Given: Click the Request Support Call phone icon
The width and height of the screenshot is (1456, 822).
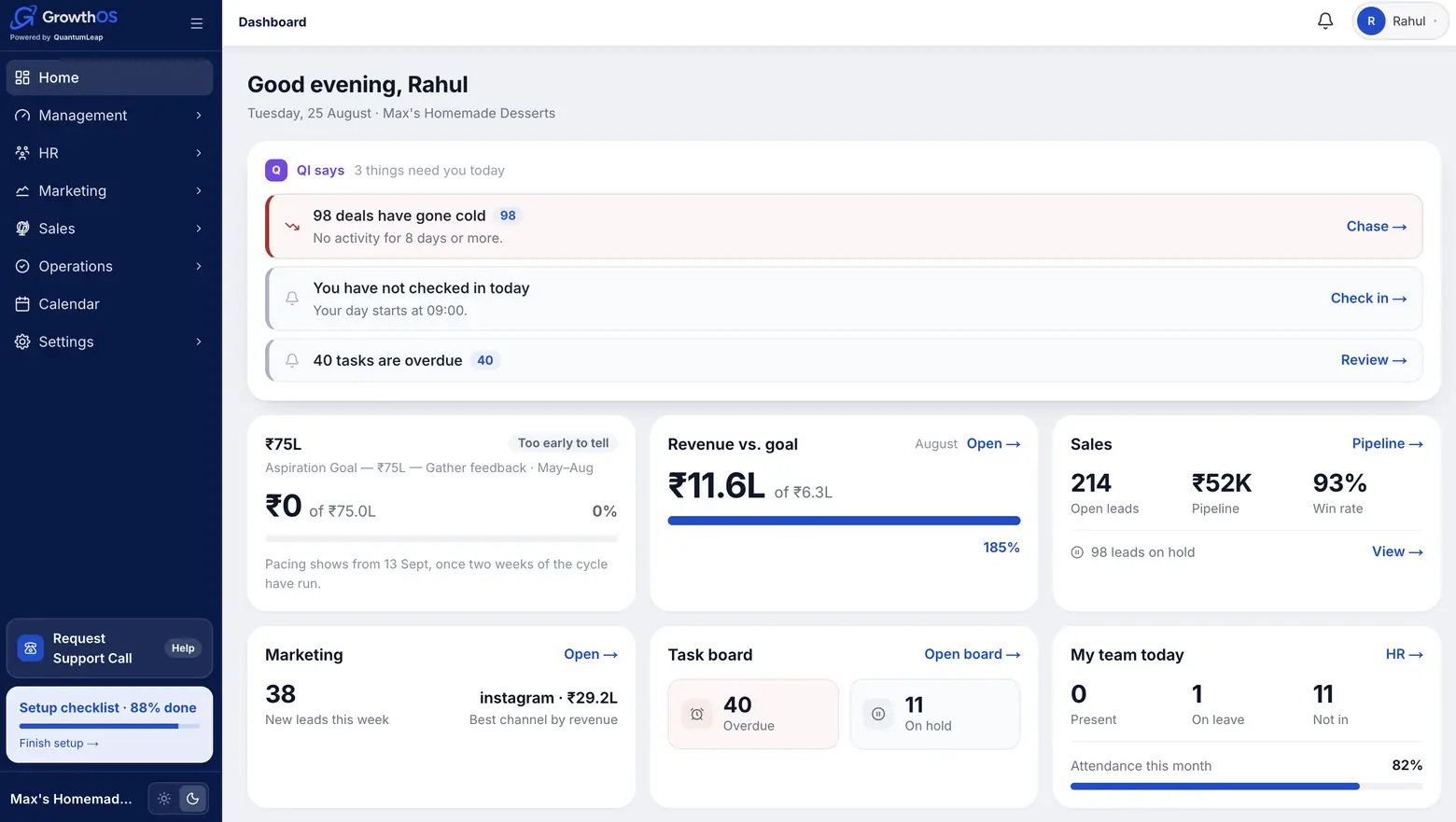Looking at the screenshot, I should click(31, 648).
